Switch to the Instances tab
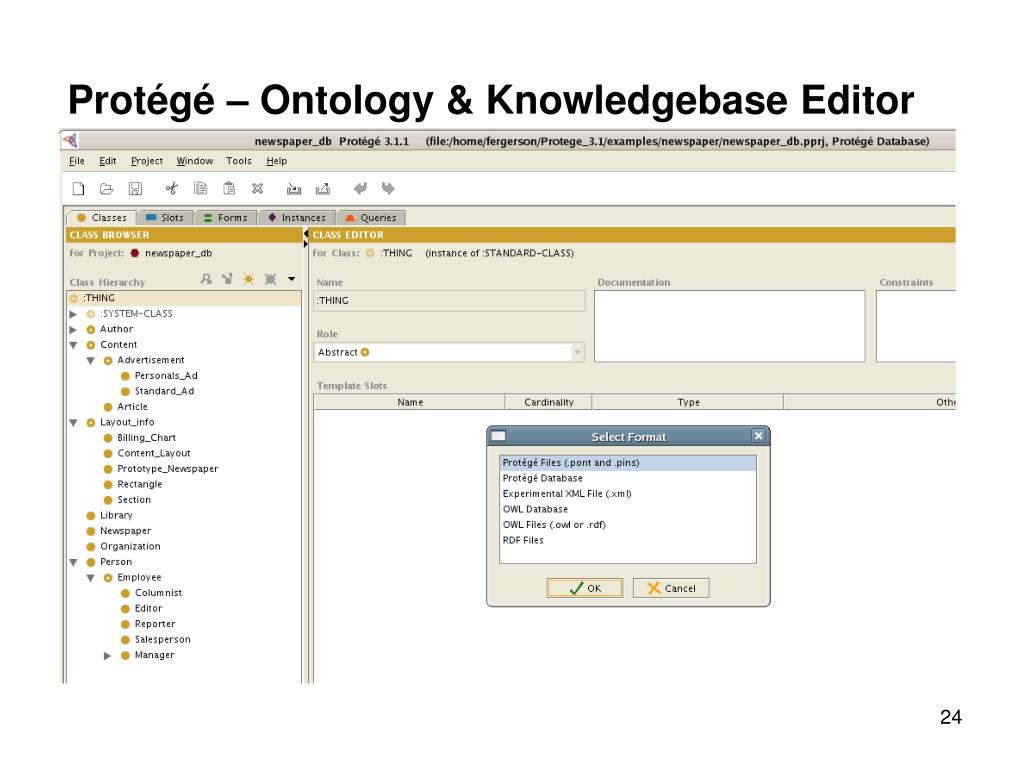The height and width of the screenshot is (768, 1024). (296, 217)
